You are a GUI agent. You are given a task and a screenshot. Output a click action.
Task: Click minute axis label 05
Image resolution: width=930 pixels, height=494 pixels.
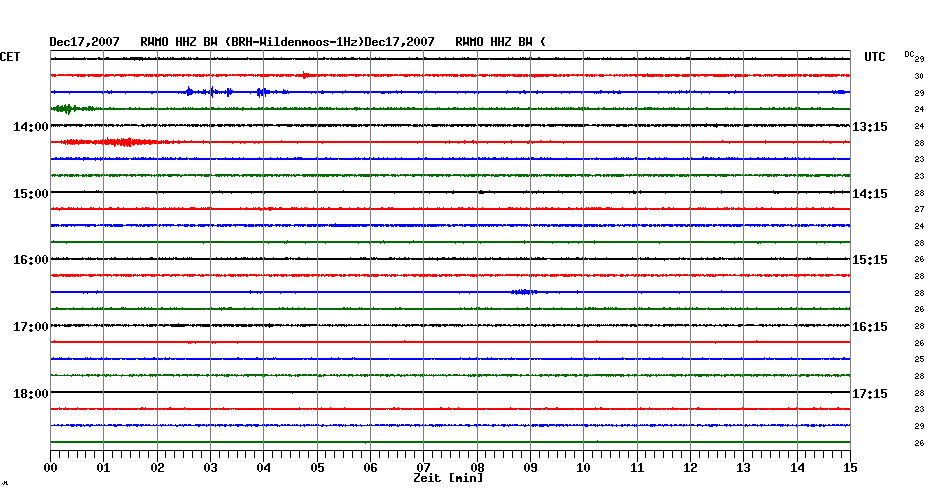[x=317, y=468]
